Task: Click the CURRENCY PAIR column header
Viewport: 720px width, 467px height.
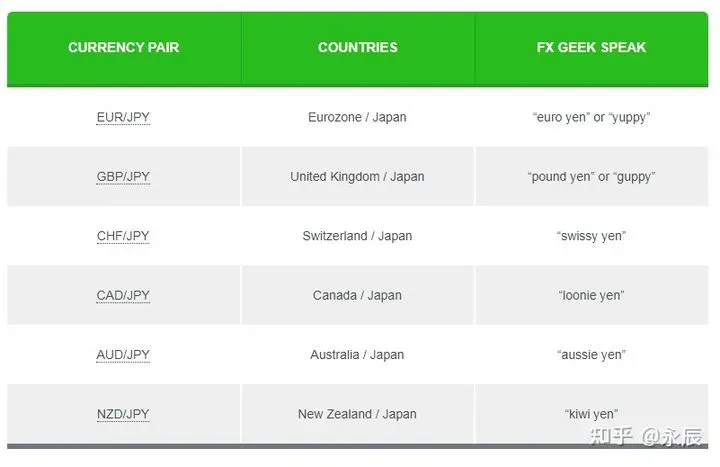Action: [x=123, y=47]
